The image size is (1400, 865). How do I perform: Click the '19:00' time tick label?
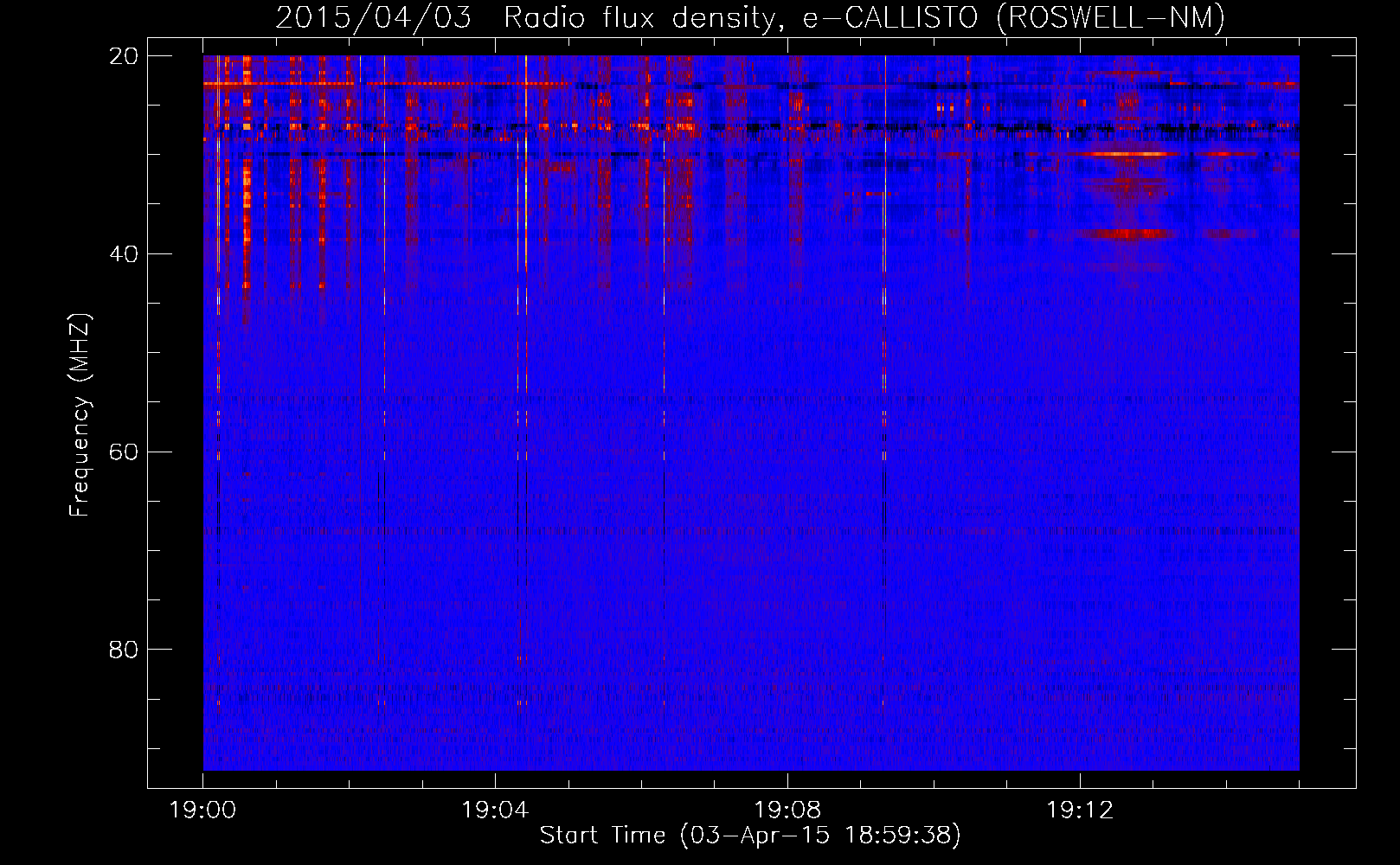(202, 810)
